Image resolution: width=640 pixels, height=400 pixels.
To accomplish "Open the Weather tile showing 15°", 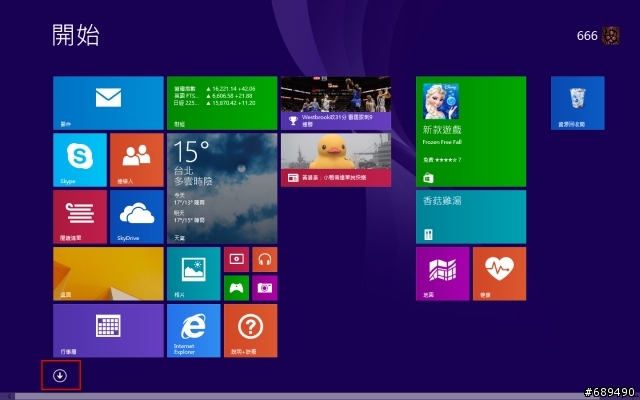I will 222,188.
